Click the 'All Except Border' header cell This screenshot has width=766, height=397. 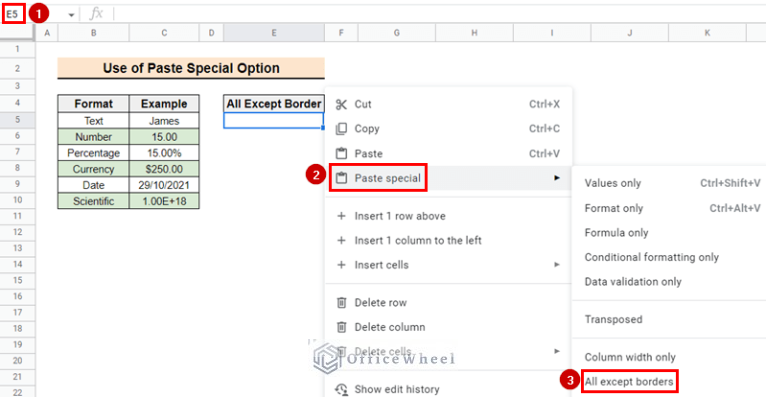pyautogui.click(x=274, y=104)
